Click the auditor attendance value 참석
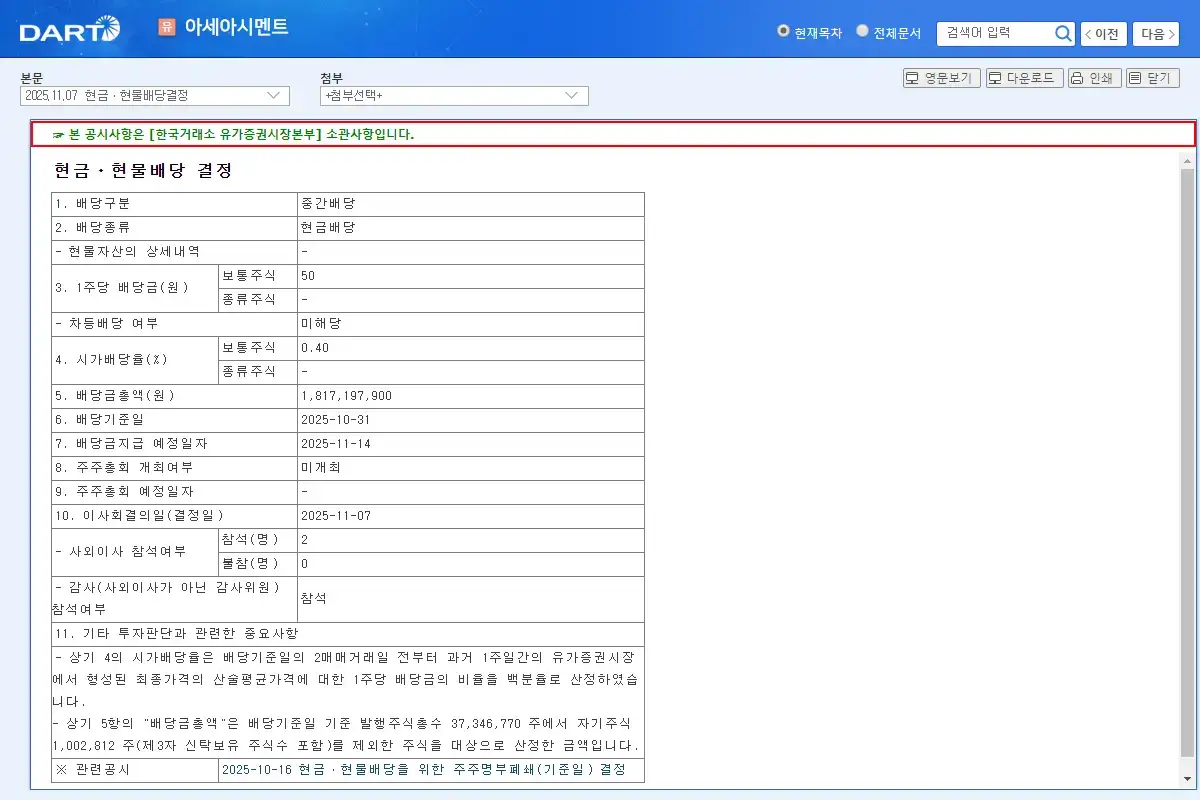Screen dimensions: 1200x800 coord(314,599)
